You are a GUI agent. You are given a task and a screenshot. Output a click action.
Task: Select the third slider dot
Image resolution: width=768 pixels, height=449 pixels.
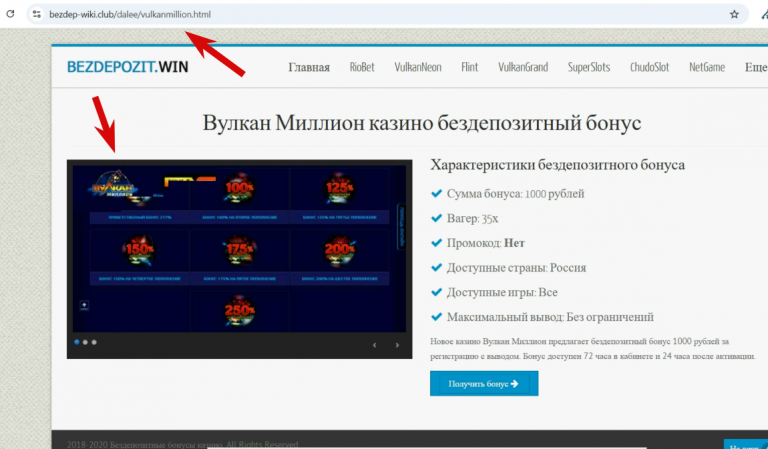94,342
